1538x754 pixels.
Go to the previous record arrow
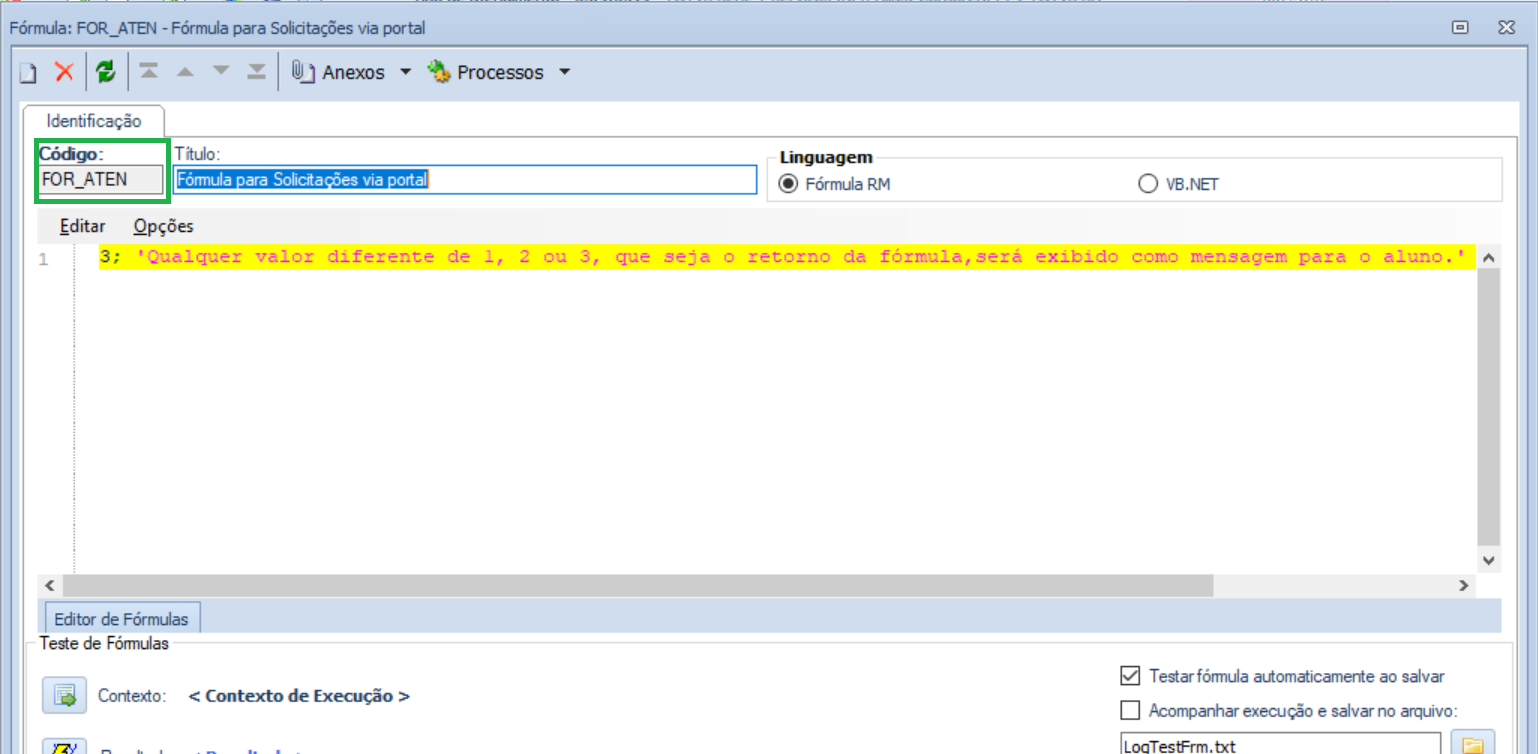[x=184, y=71]
